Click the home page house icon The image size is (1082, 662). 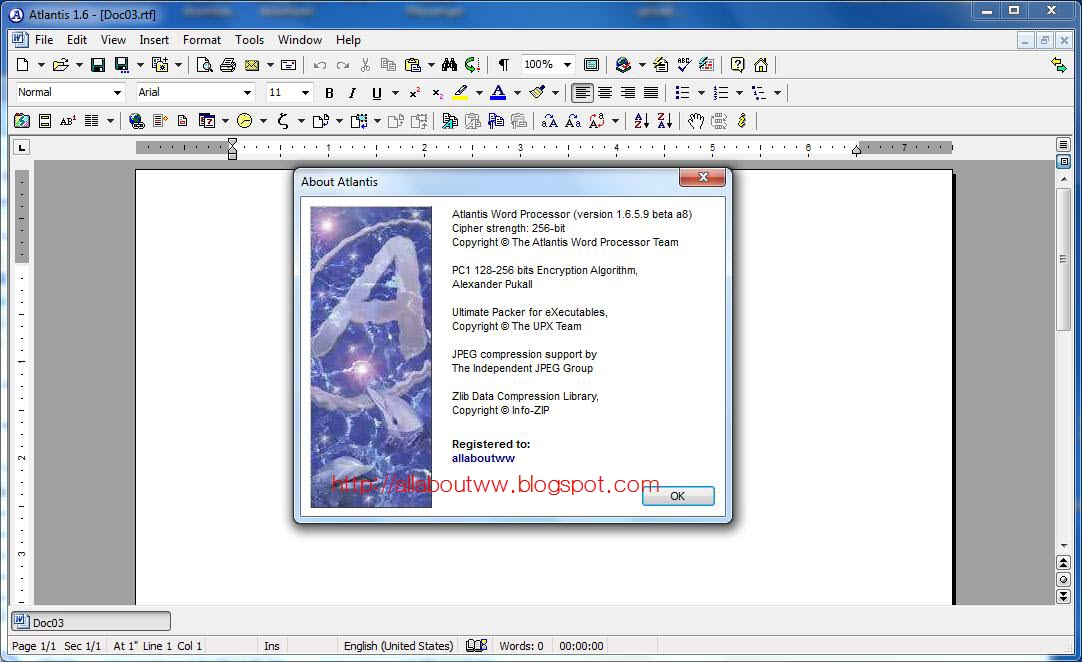click(x=760, y=65)
